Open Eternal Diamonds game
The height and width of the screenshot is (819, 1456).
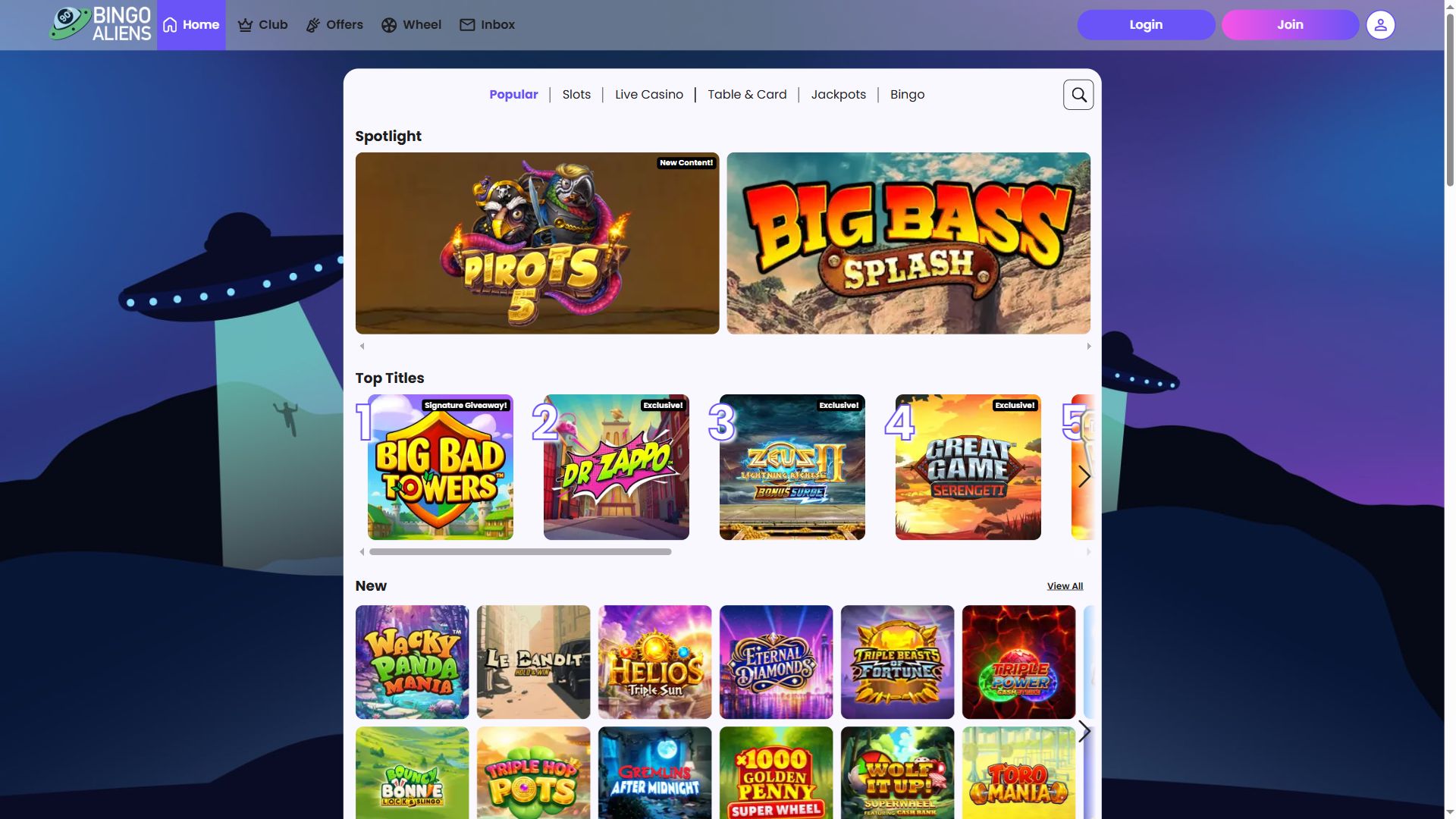[776, 662]
